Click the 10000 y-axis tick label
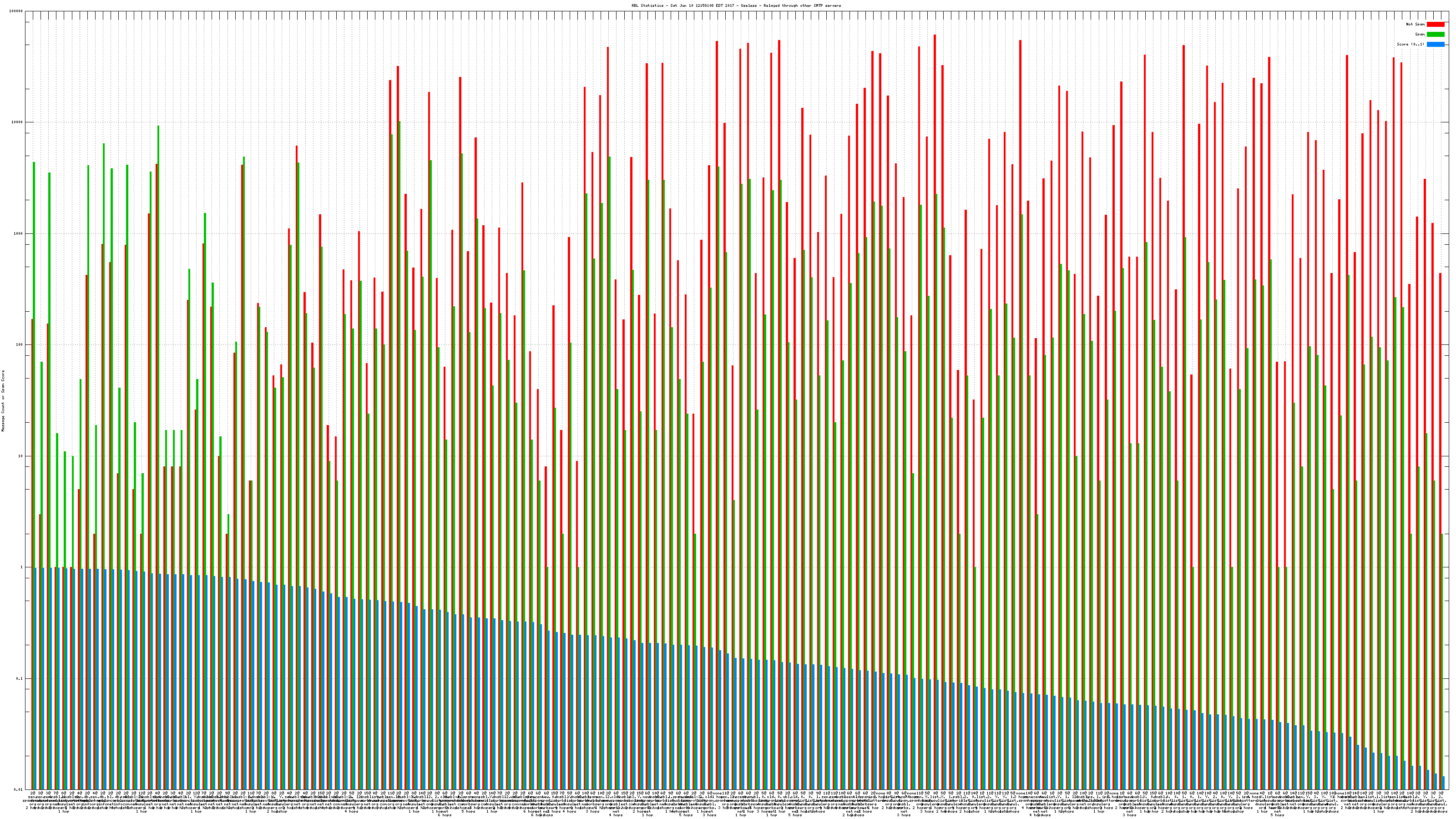 [18, 123]
